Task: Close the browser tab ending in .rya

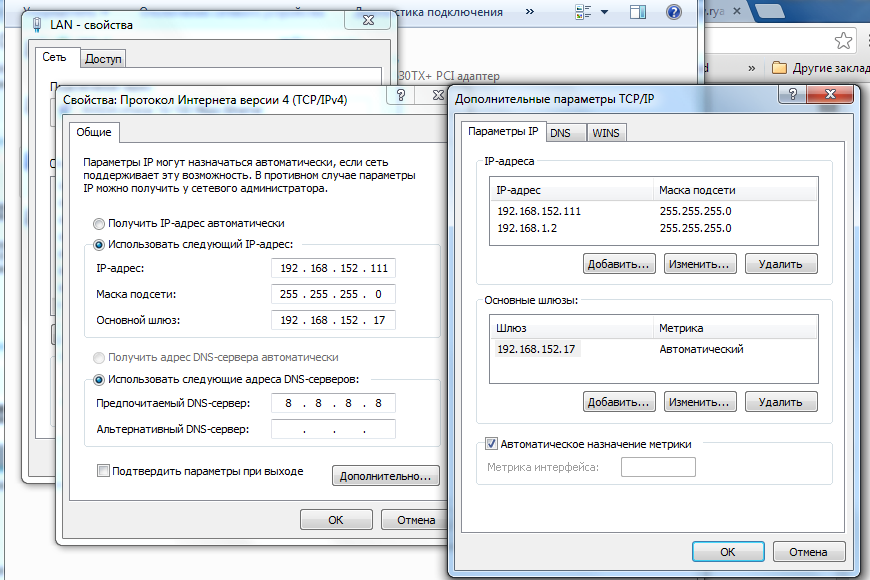Action: 737,11
